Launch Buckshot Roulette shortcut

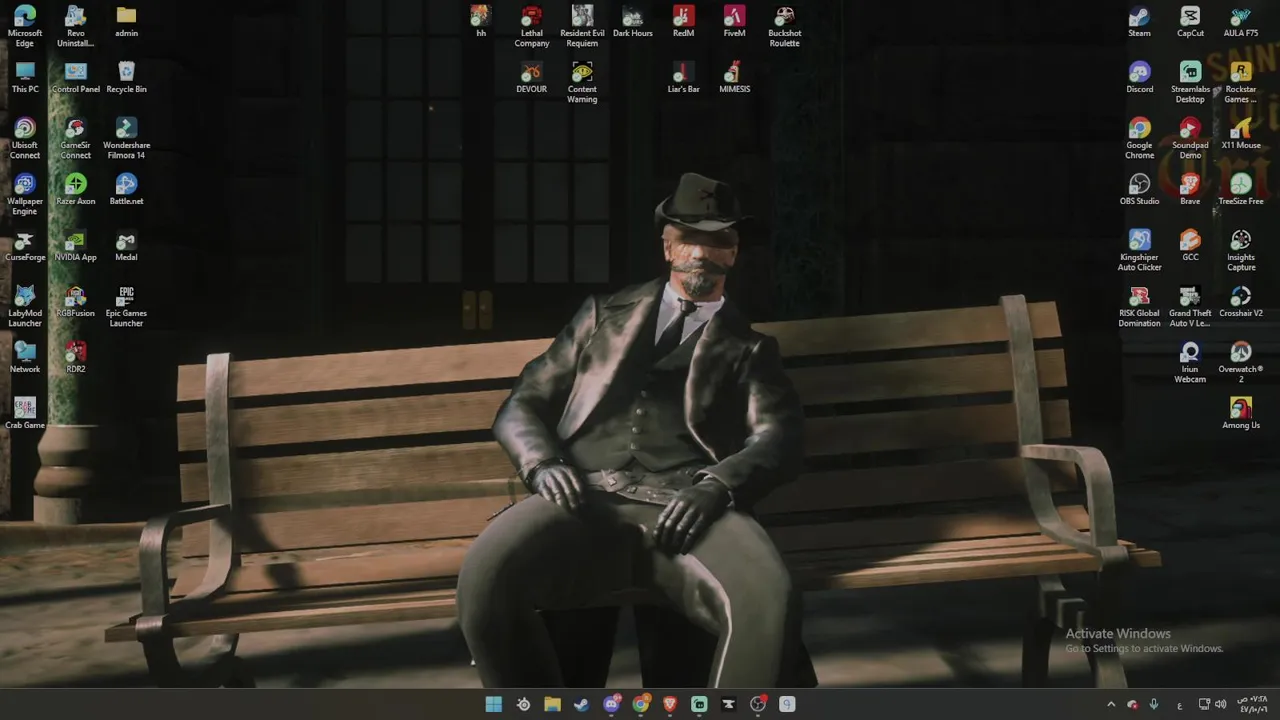785,26
